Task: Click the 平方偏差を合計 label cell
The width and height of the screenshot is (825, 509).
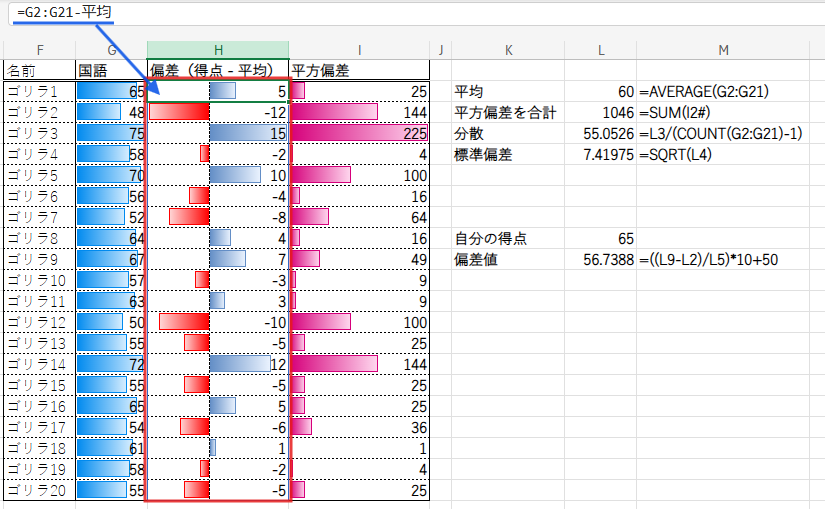Action: pyautogui.click(x=508, y=112)
